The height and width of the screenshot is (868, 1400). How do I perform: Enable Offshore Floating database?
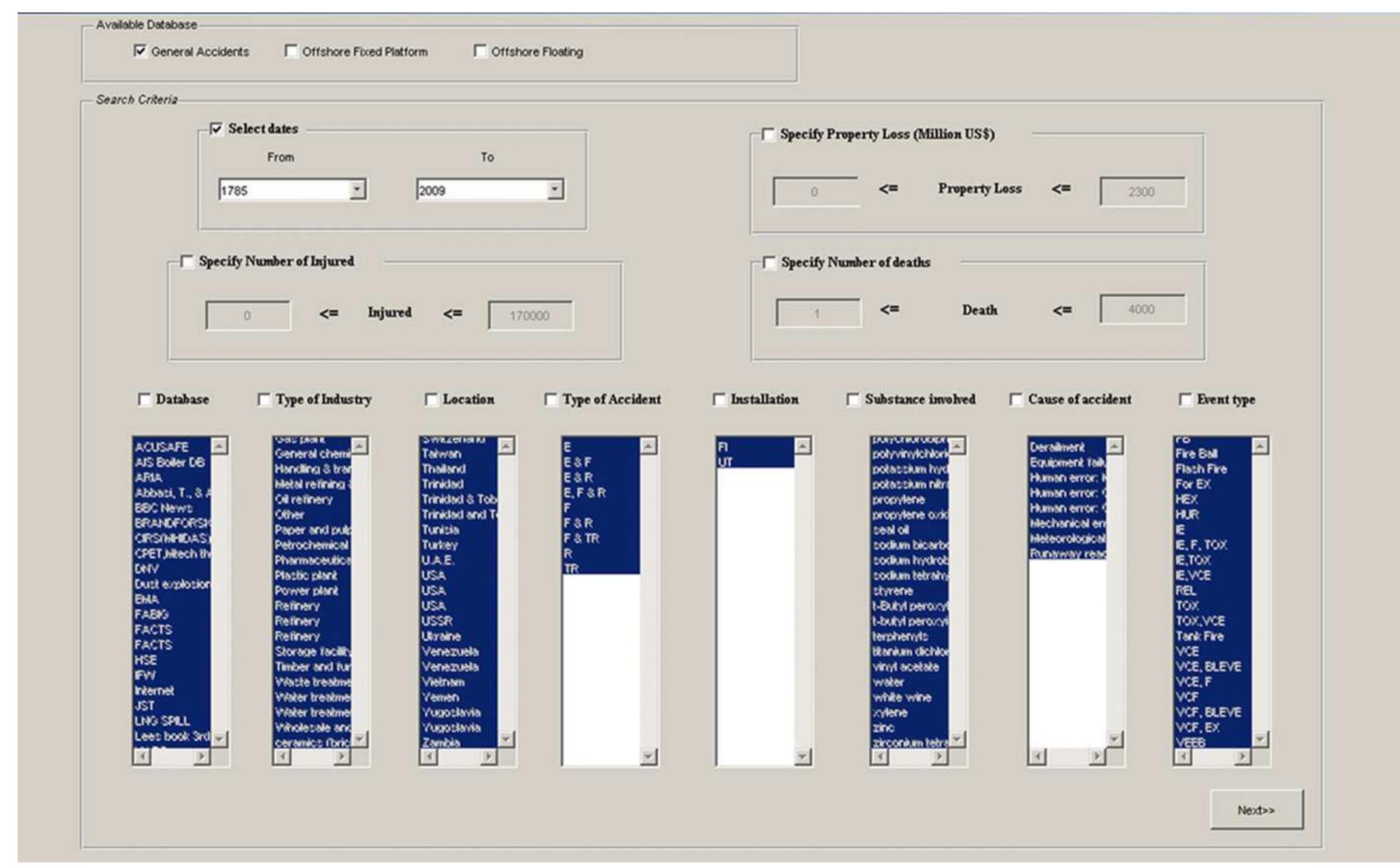[x=480, y=51]
